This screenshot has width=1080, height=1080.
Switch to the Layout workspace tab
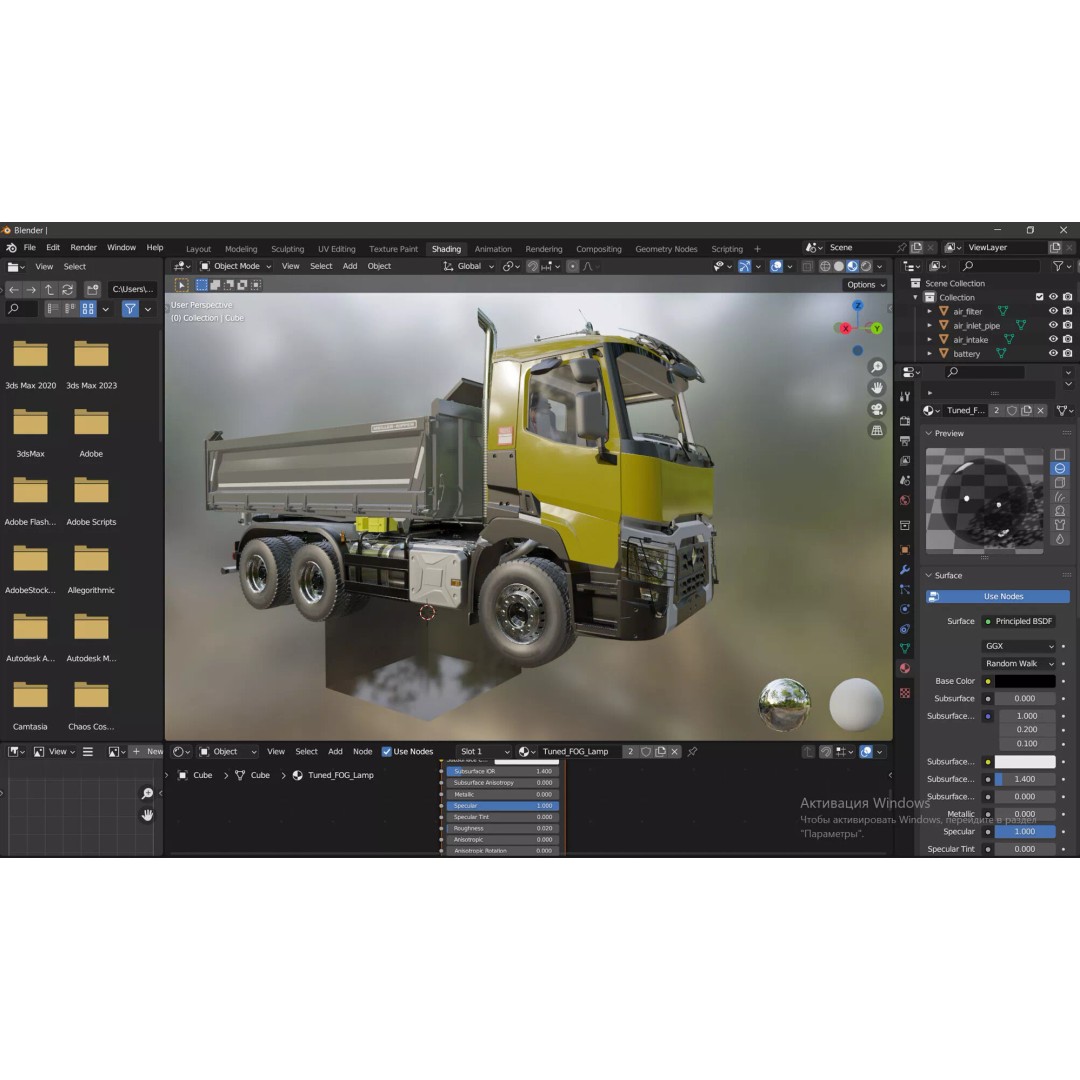point(198,249)
